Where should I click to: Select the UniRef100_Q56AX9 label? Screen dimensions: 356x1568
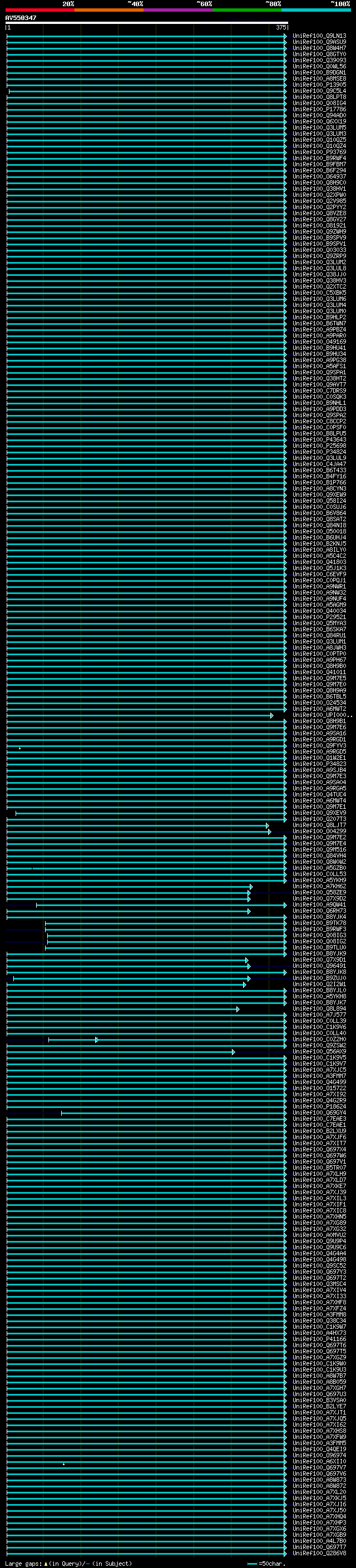(319, 1052)
